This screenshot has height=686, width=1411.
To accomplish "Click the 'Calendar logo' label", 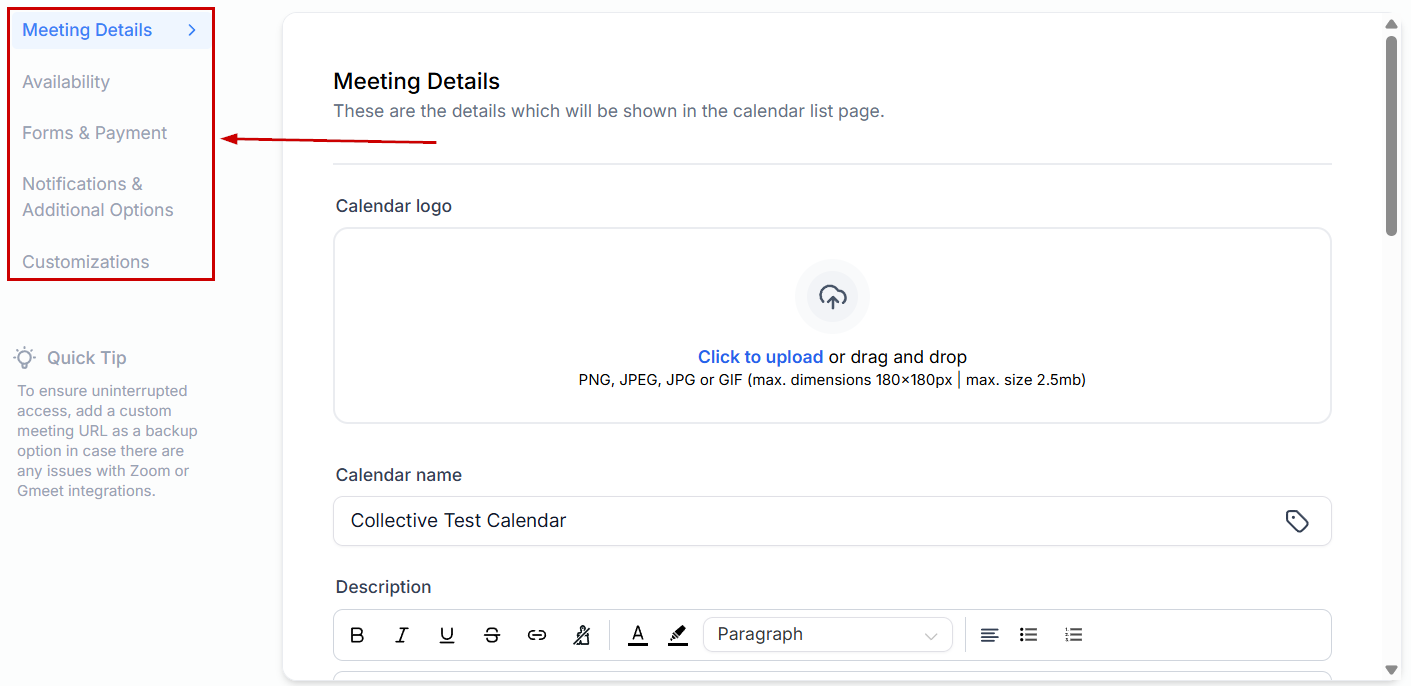I will click(x=394, y=206).
